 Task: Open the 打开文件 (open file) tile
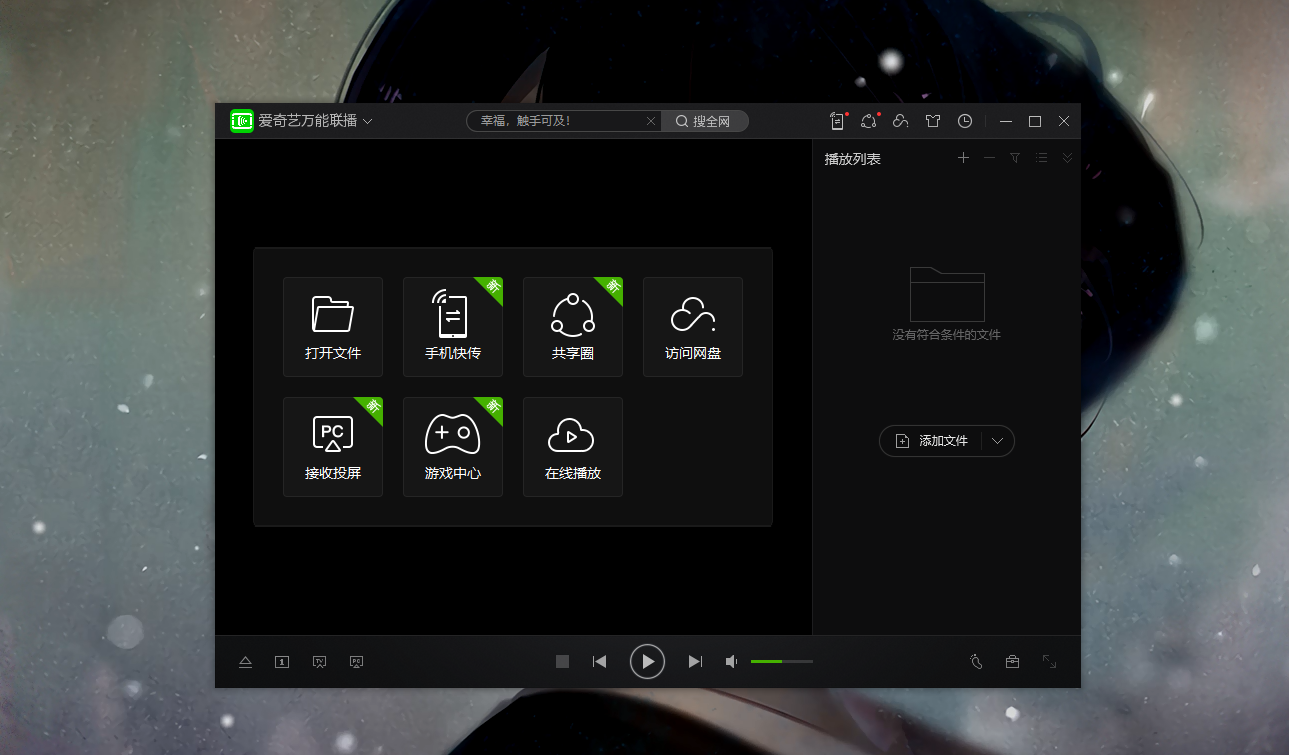point(332,327)
